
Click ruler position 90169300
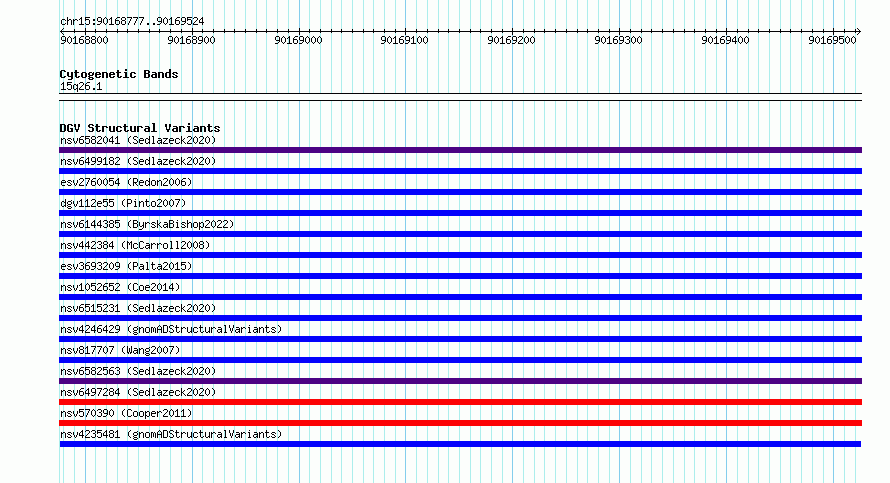tap(618, 40)
